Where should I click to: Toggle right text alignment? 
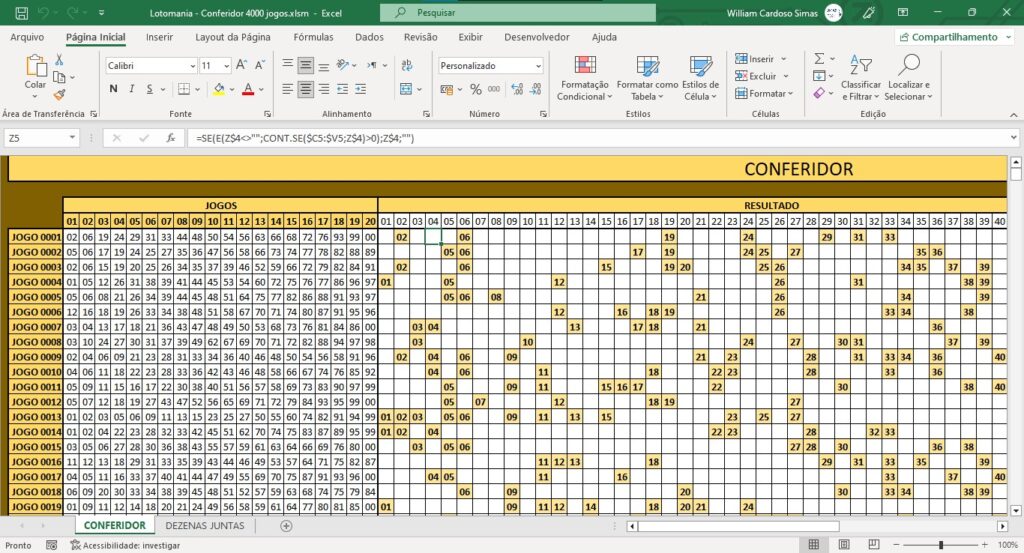[324, 89]
